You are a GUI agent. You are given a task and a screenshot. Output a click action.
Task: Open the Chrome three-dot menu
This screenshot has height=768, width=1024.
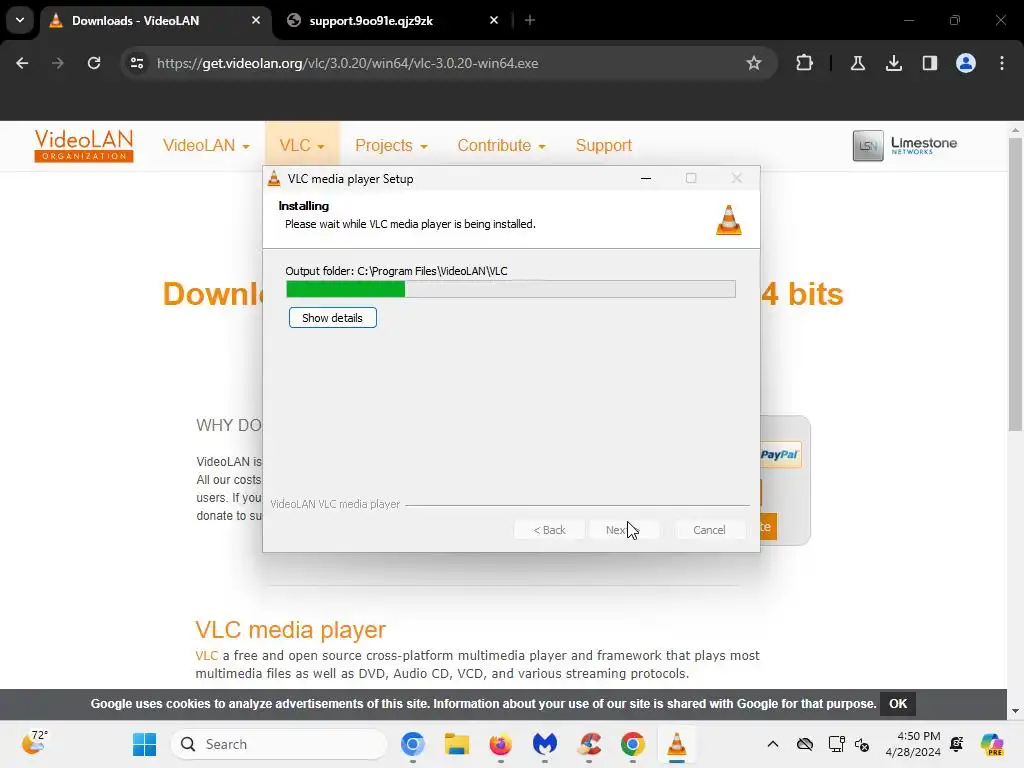(1002, 63)
